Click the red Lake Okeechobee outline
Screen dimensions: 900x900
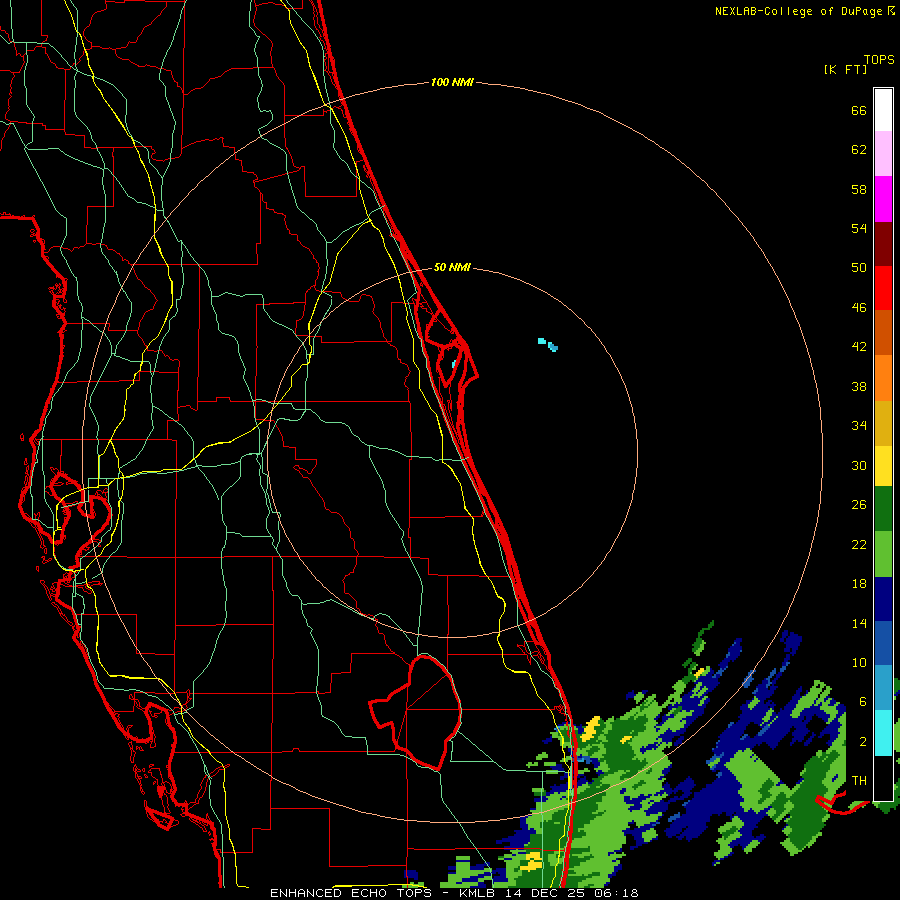[x=416, y=712]
